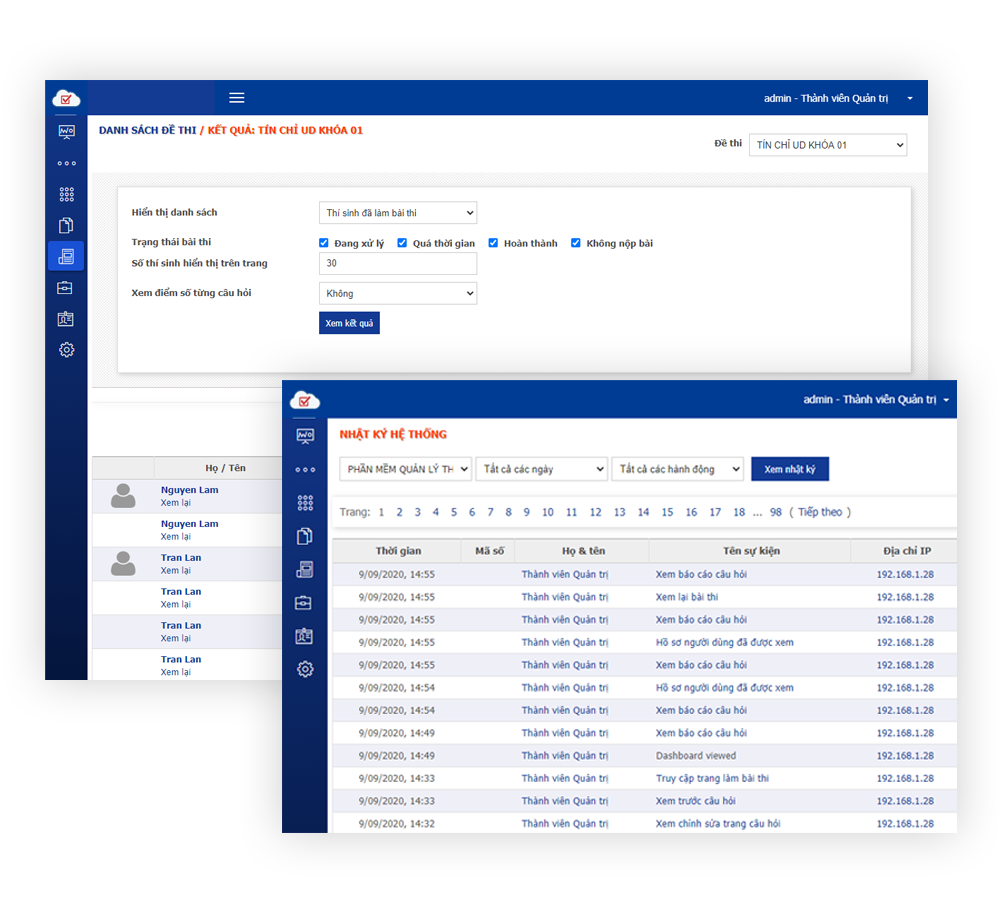Go to log page 13

tap(619, 512)
